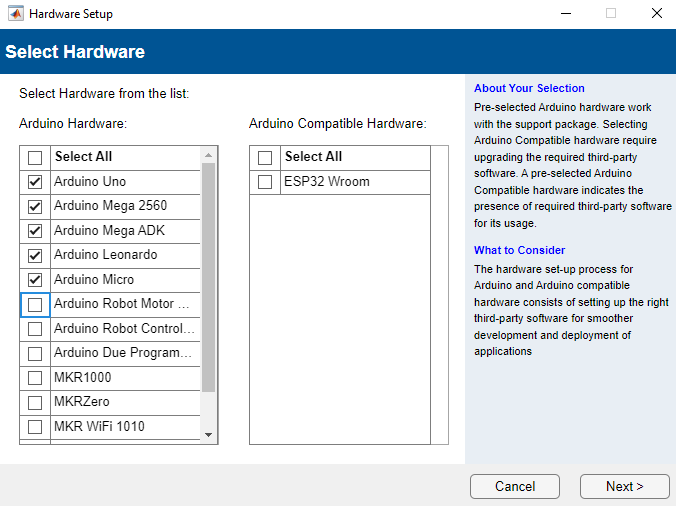Select the Arduino Uno row label
The image size is (676, 506).
(90, 181)
